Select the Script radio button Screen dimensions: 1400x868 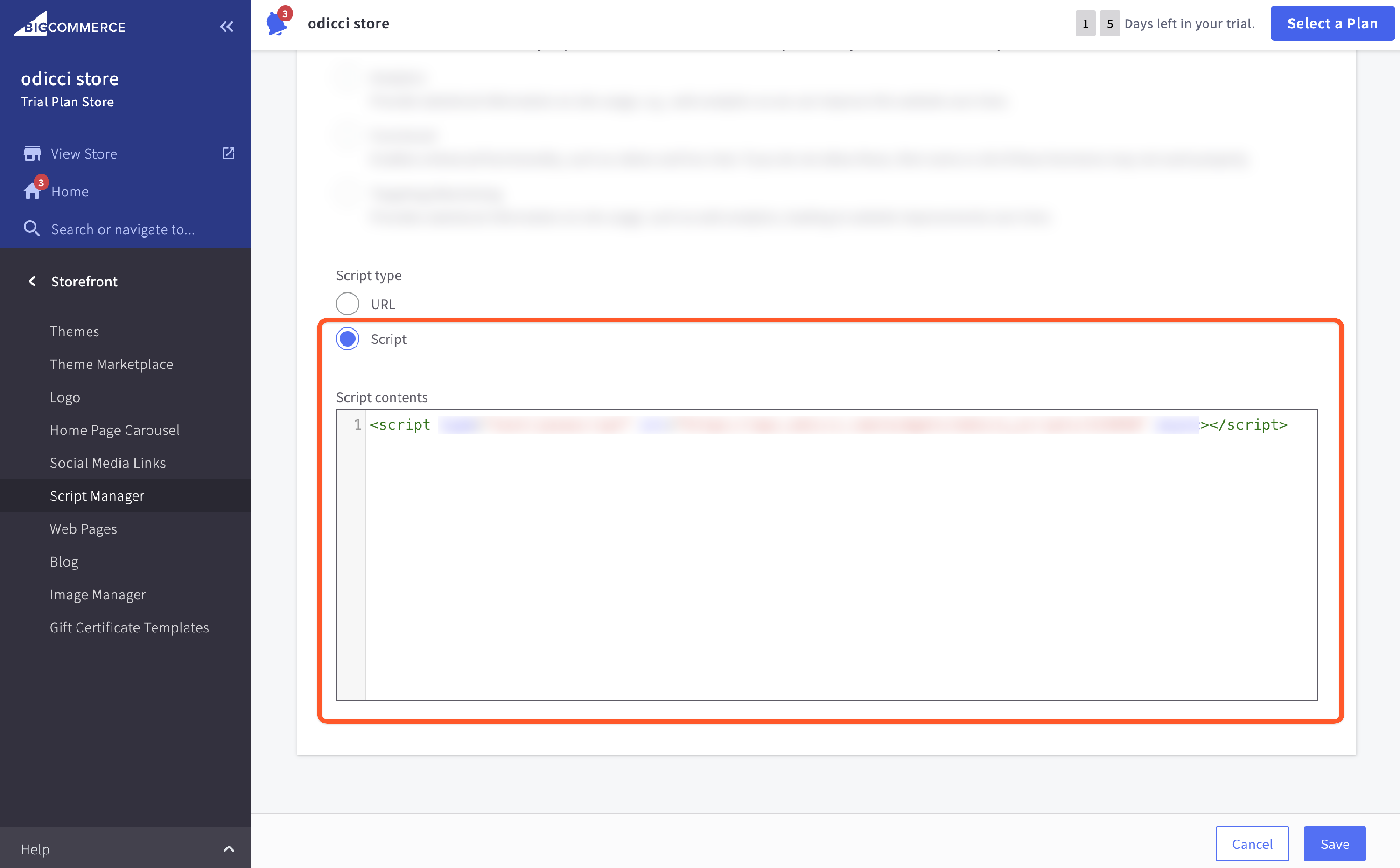[347, 339]
